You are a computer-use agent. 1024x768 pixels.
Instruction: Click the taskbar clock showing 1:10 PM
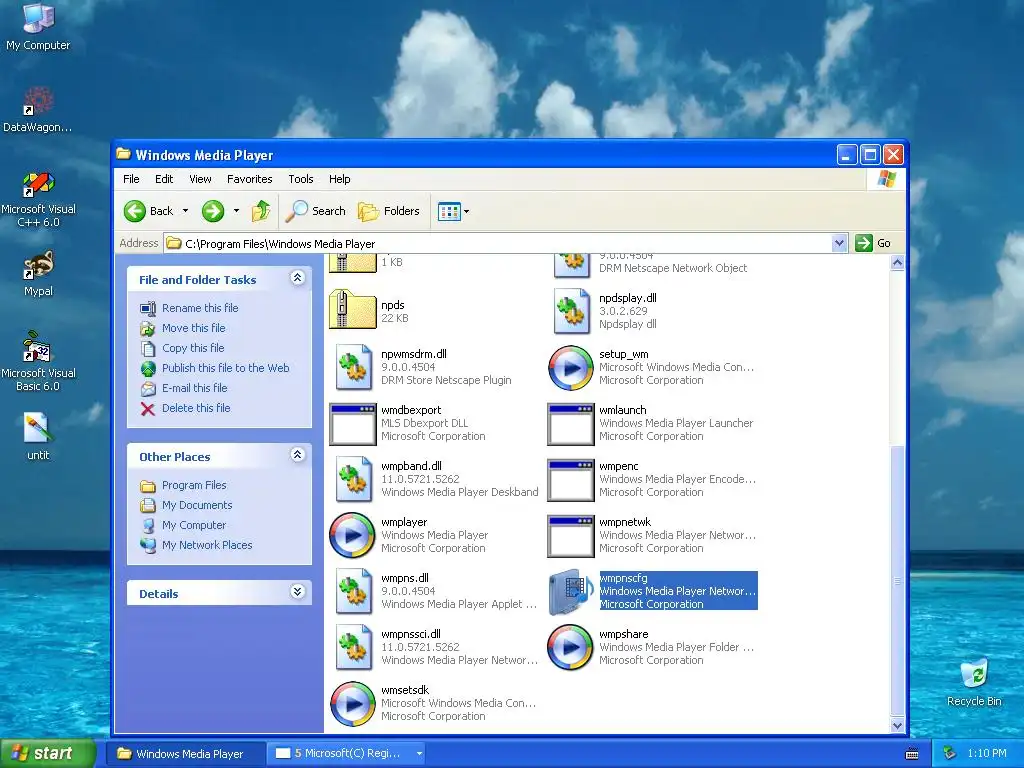987,754
